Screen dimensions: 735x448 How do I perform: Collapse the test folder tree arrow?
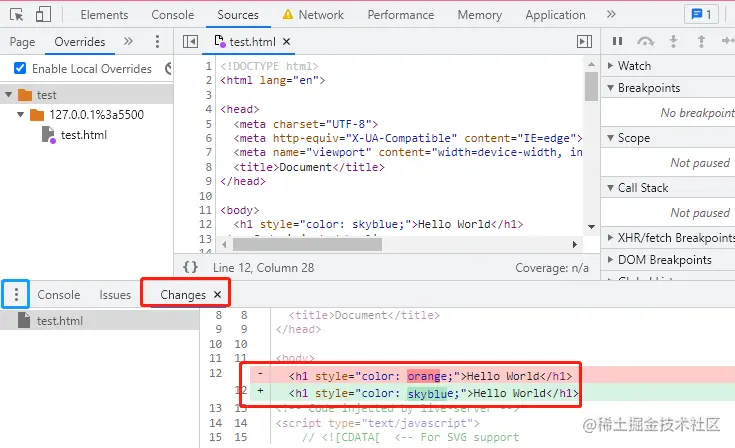coord(8,95)
